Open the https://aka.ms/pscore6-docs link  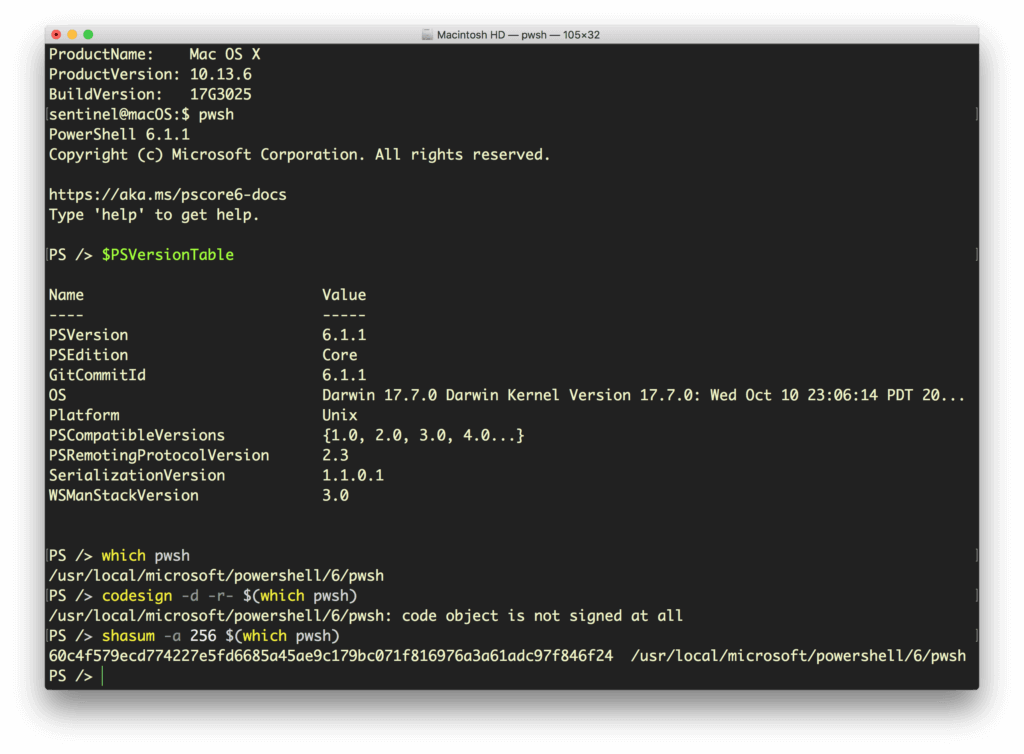[x=167, y=195]
